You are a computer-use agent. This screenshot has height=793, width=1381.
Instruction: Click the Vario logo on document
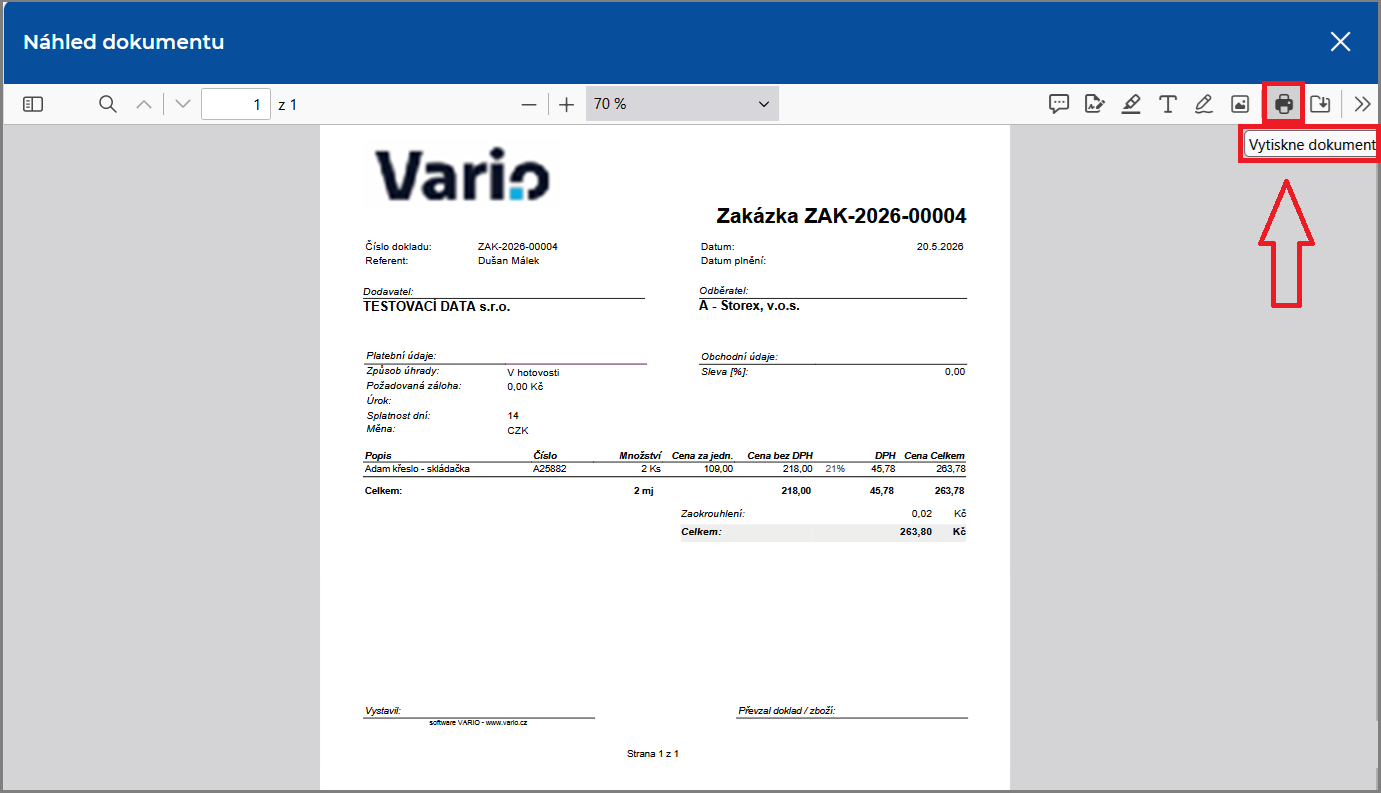[461, 174]
